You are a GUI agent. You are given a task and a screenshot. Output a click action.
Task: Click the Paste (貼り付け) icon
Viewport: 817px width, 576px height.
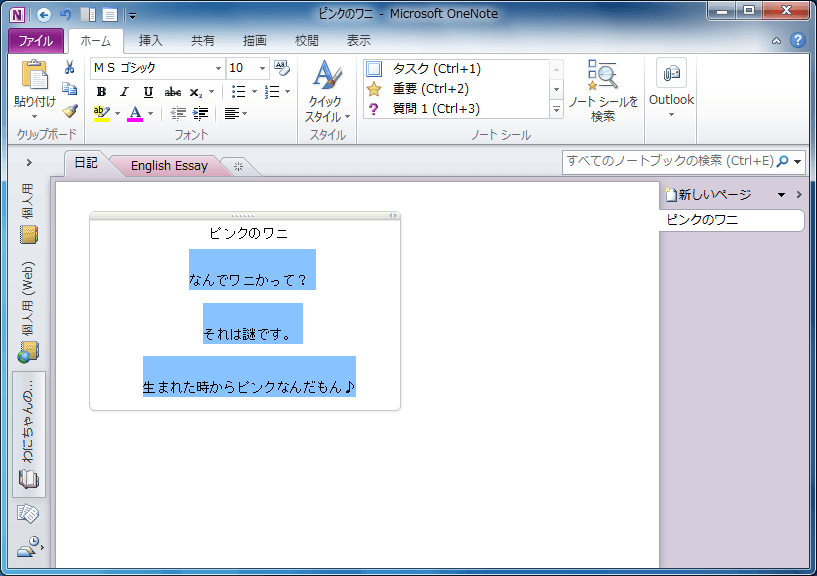click(34, 75)
